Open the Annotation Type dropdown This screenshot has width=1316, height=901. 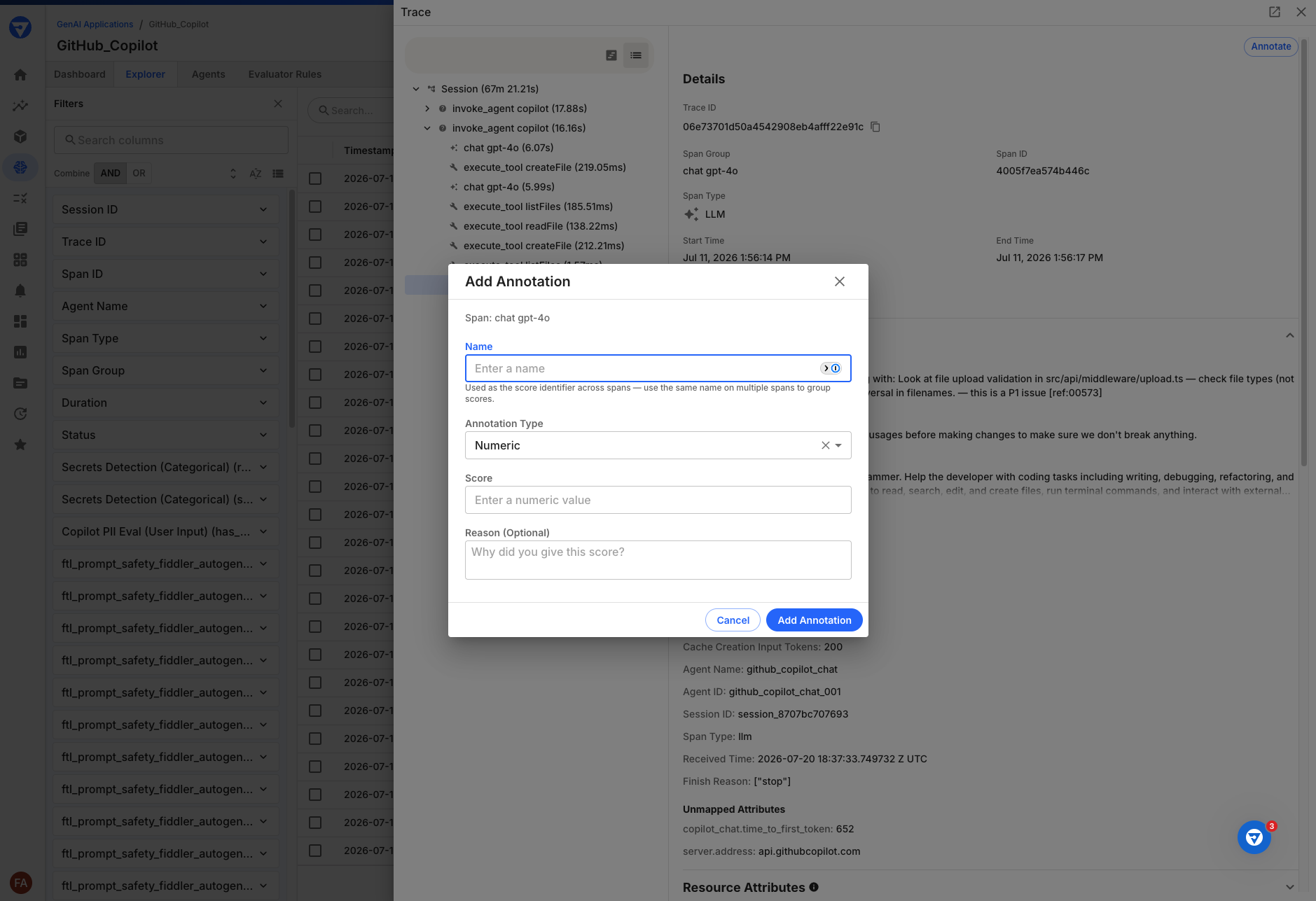click(838, 445)
